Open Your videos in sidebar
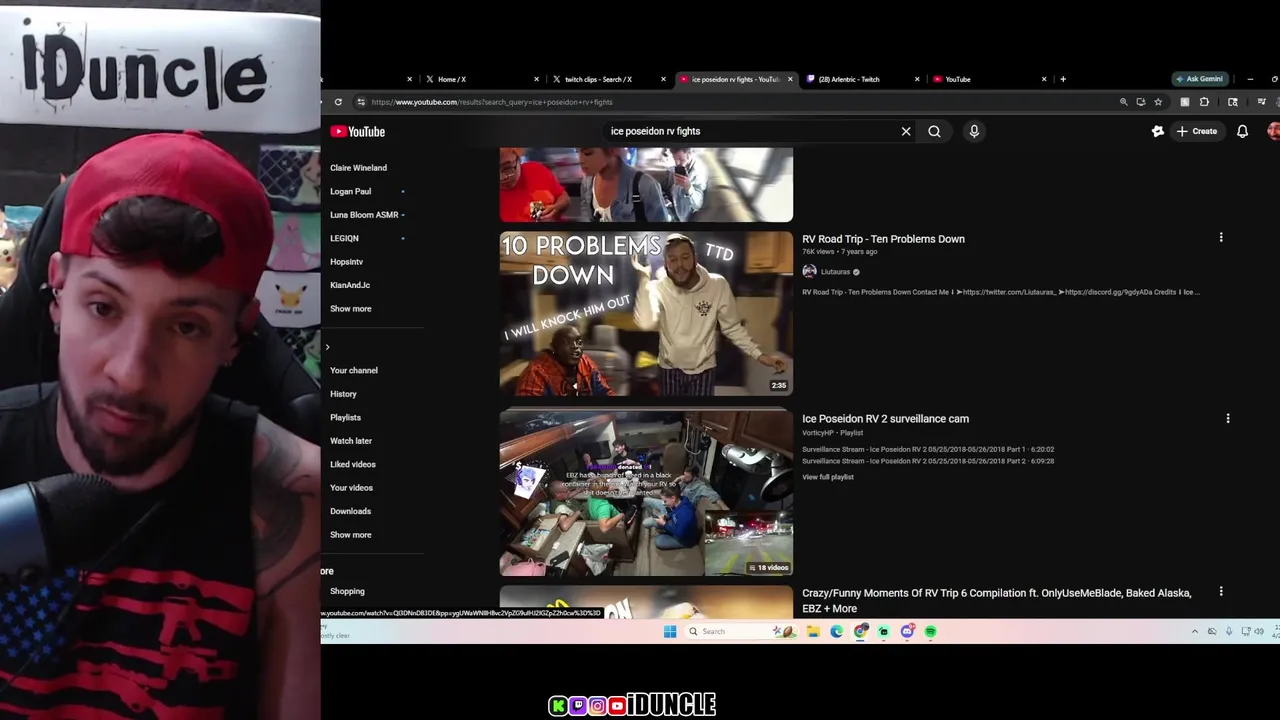The height and width of the screenshot is (720, 1280). coord(351,488)
